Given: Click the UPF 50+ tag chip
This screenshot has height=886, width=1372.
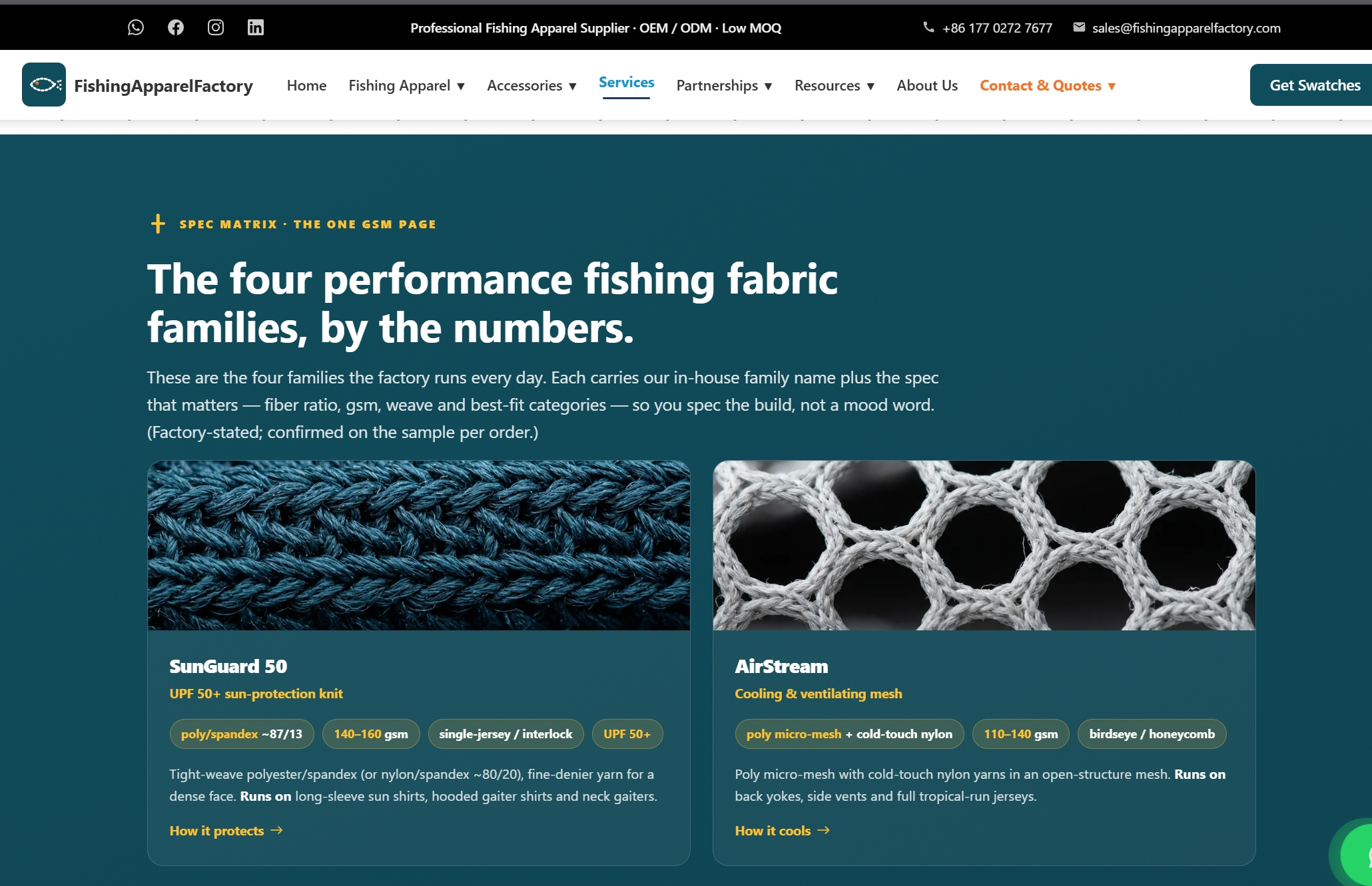Looking at the screenshot, I should [x=627, y=734].
